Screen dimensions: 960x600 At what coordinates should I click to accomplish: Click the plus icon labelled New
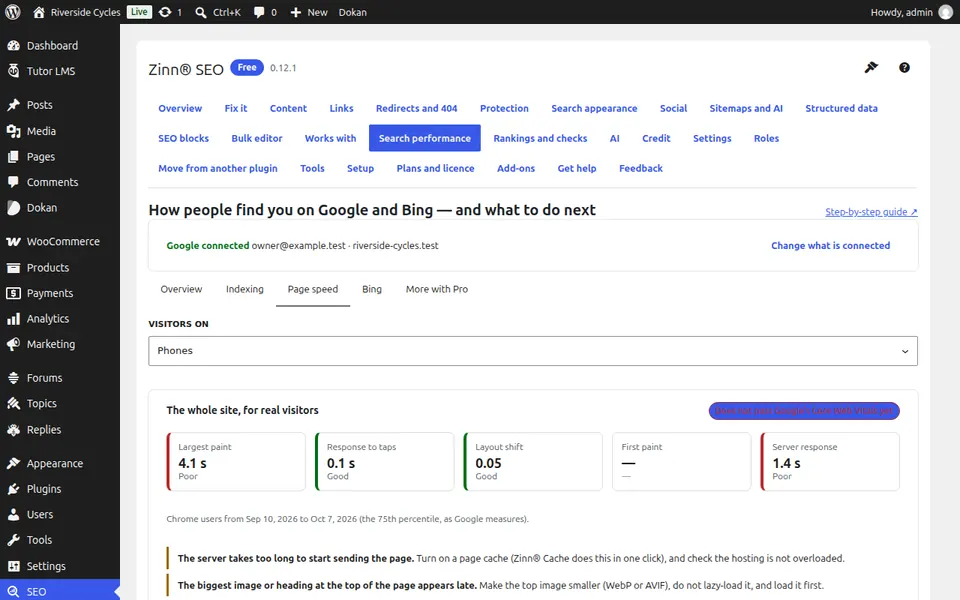pos(296,12)
